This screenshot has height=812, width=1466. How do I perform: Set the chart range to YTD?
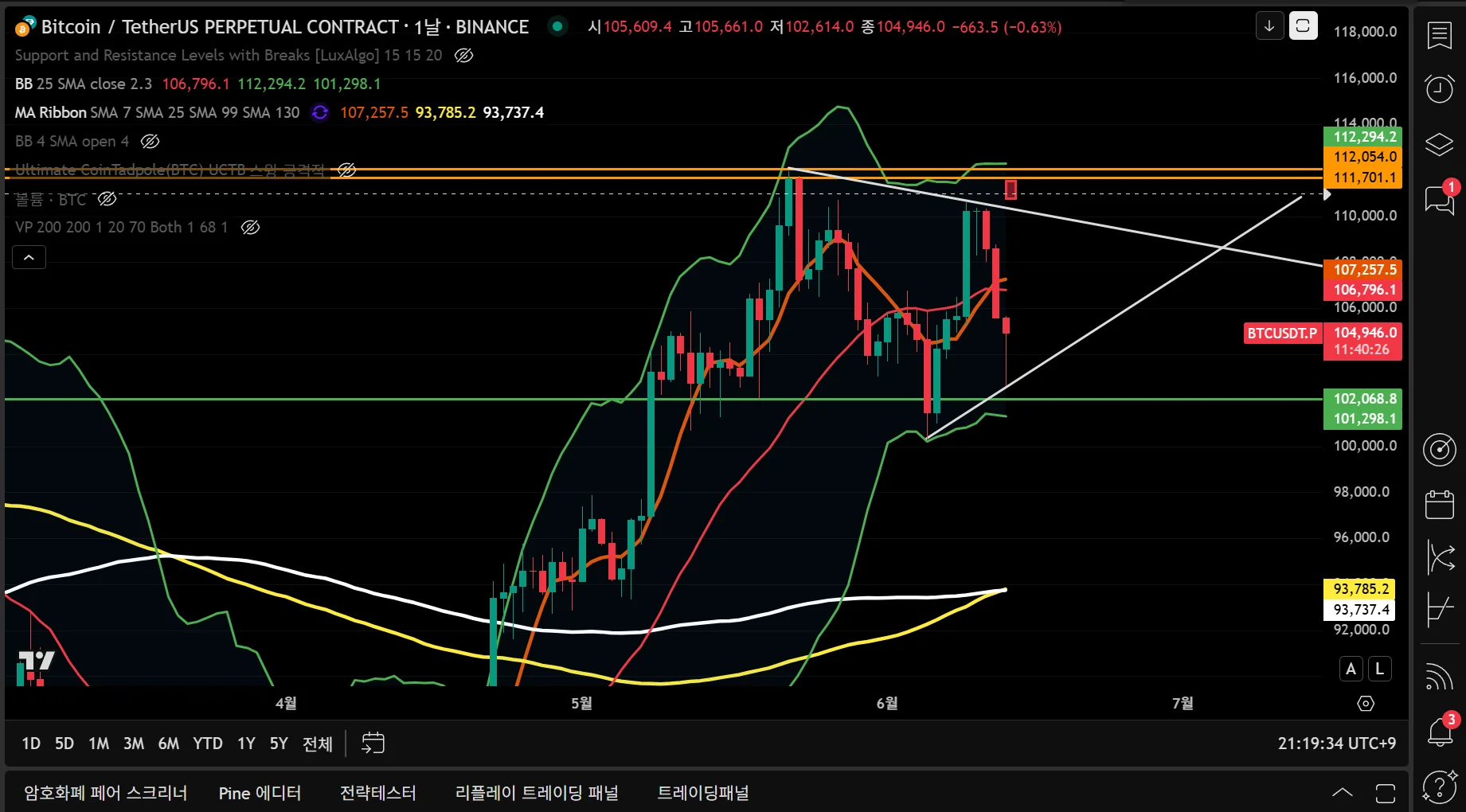coord(208,744)
